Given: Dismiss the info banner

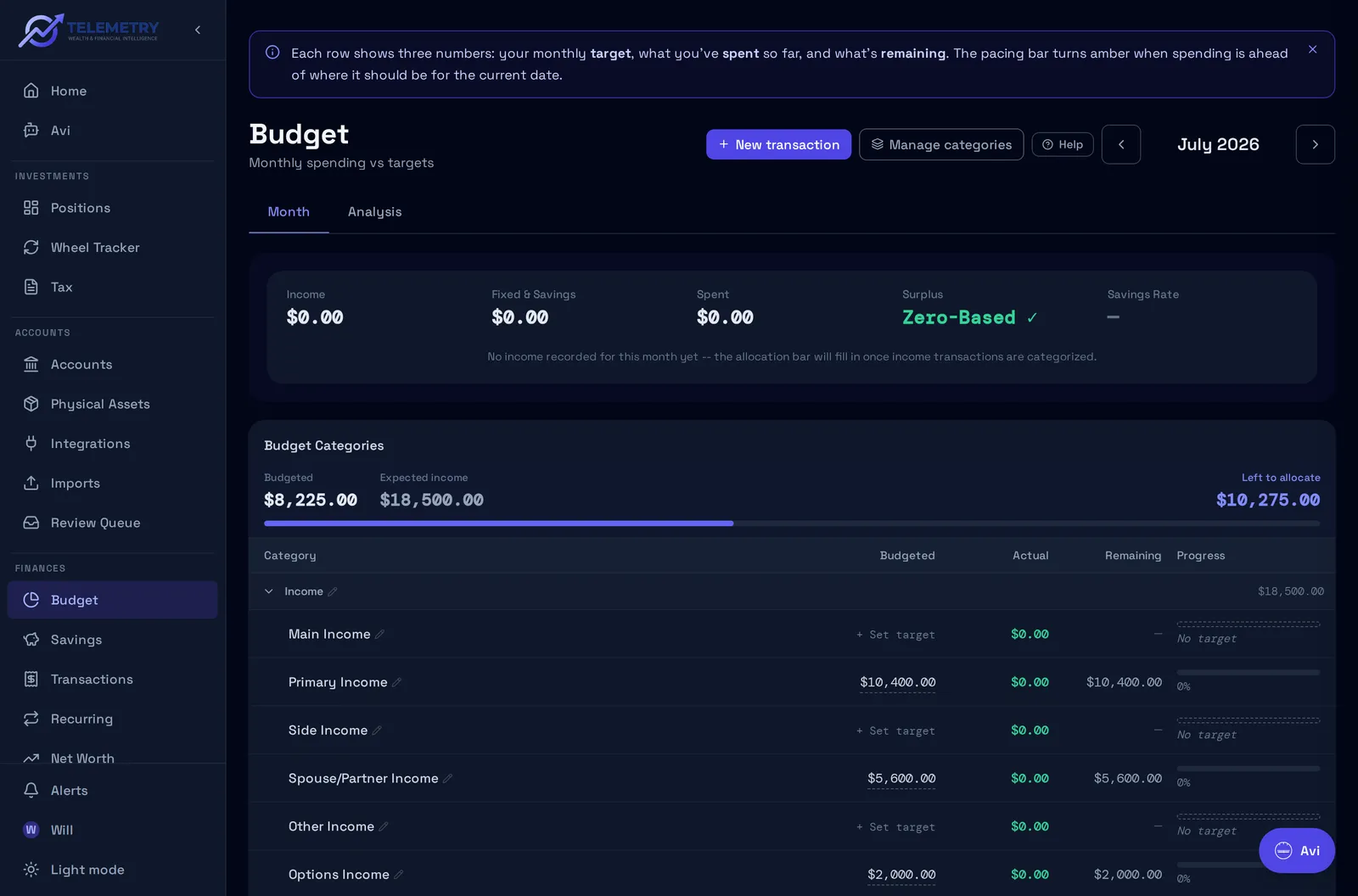Looking at the screenshot, I should [1312, 50].
